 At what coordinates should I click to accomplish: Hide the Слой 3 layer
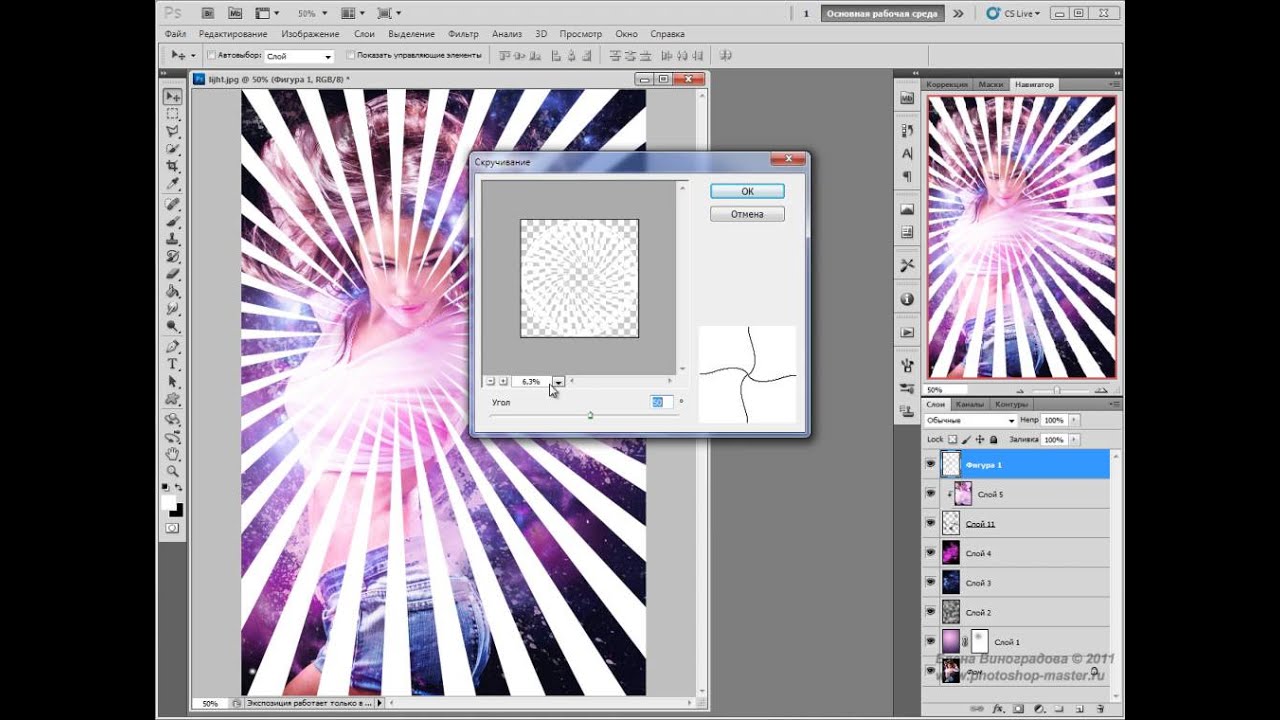(x=931, y=582)
